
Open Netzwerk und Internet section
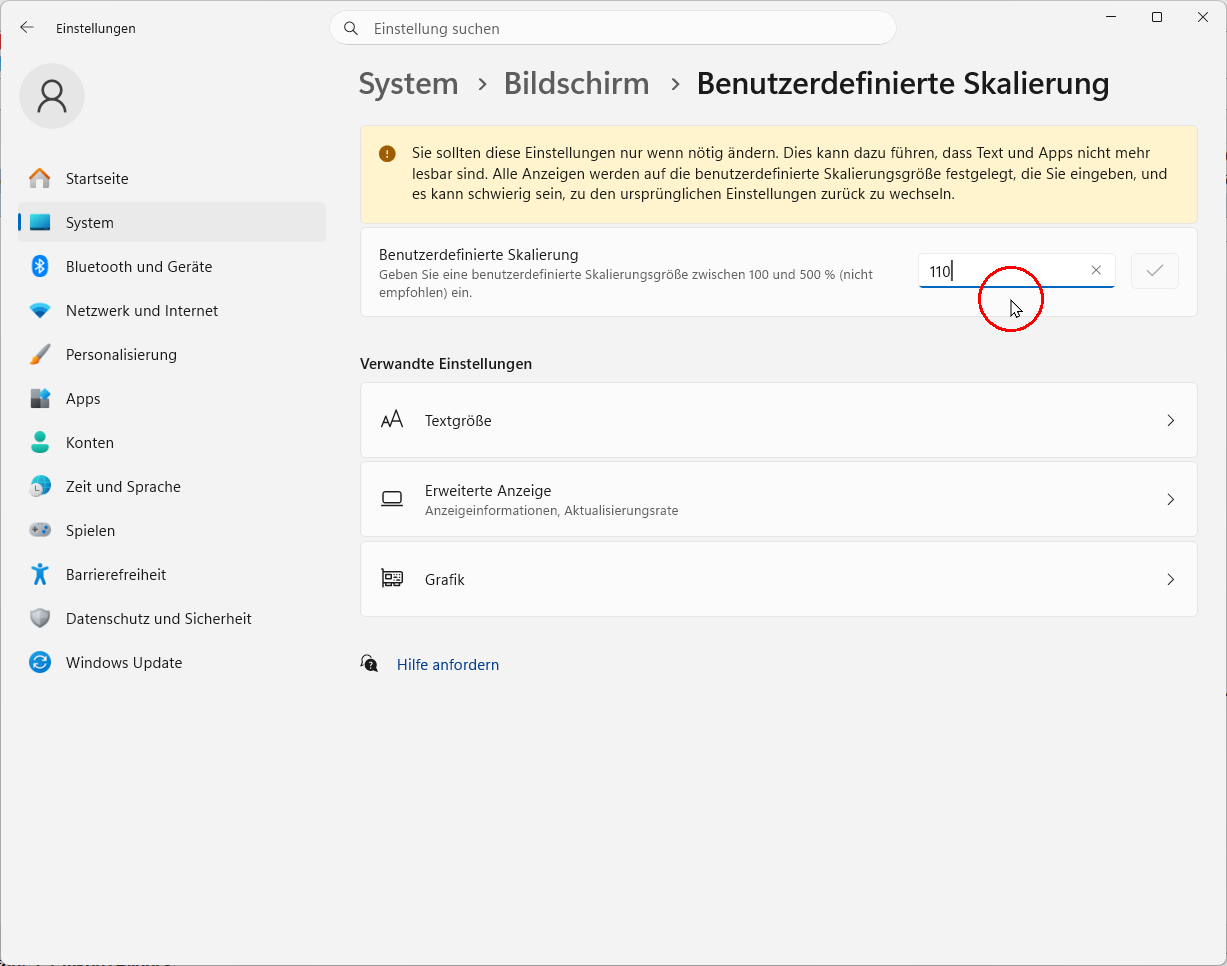(x=172, y=311)
